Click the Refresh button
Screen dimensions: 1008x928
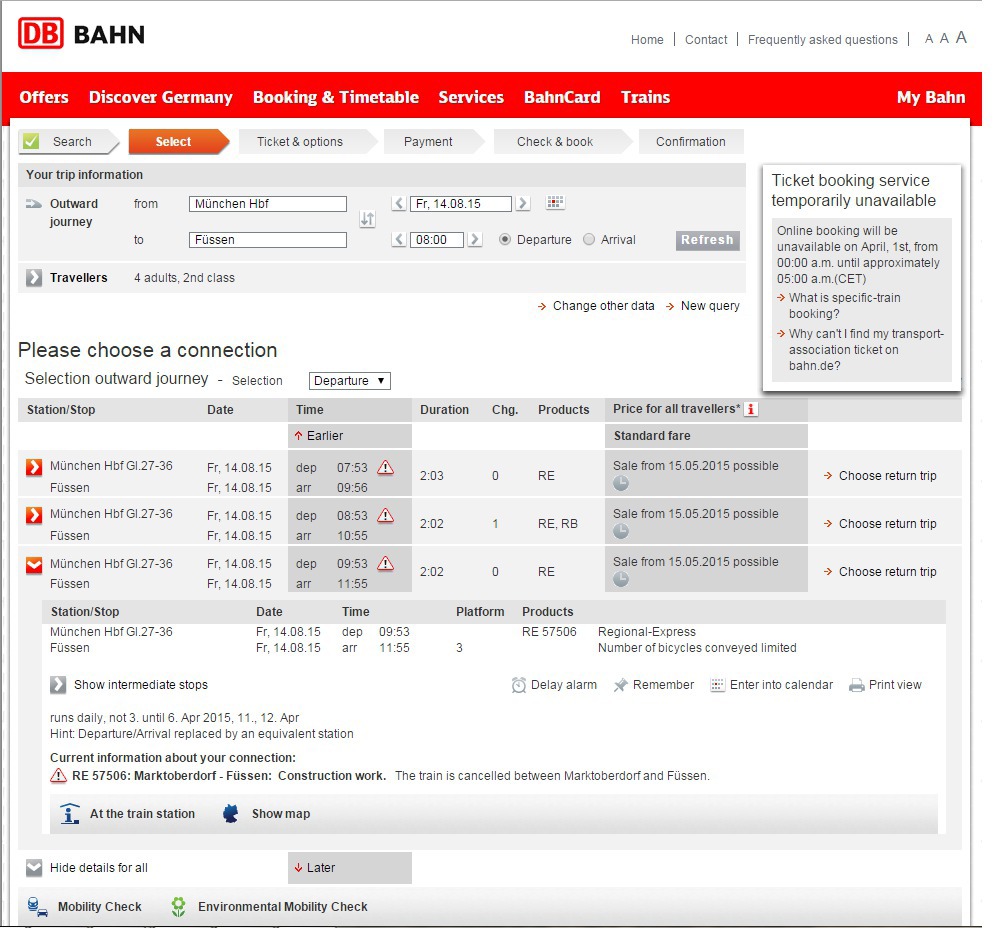[708, 240]
